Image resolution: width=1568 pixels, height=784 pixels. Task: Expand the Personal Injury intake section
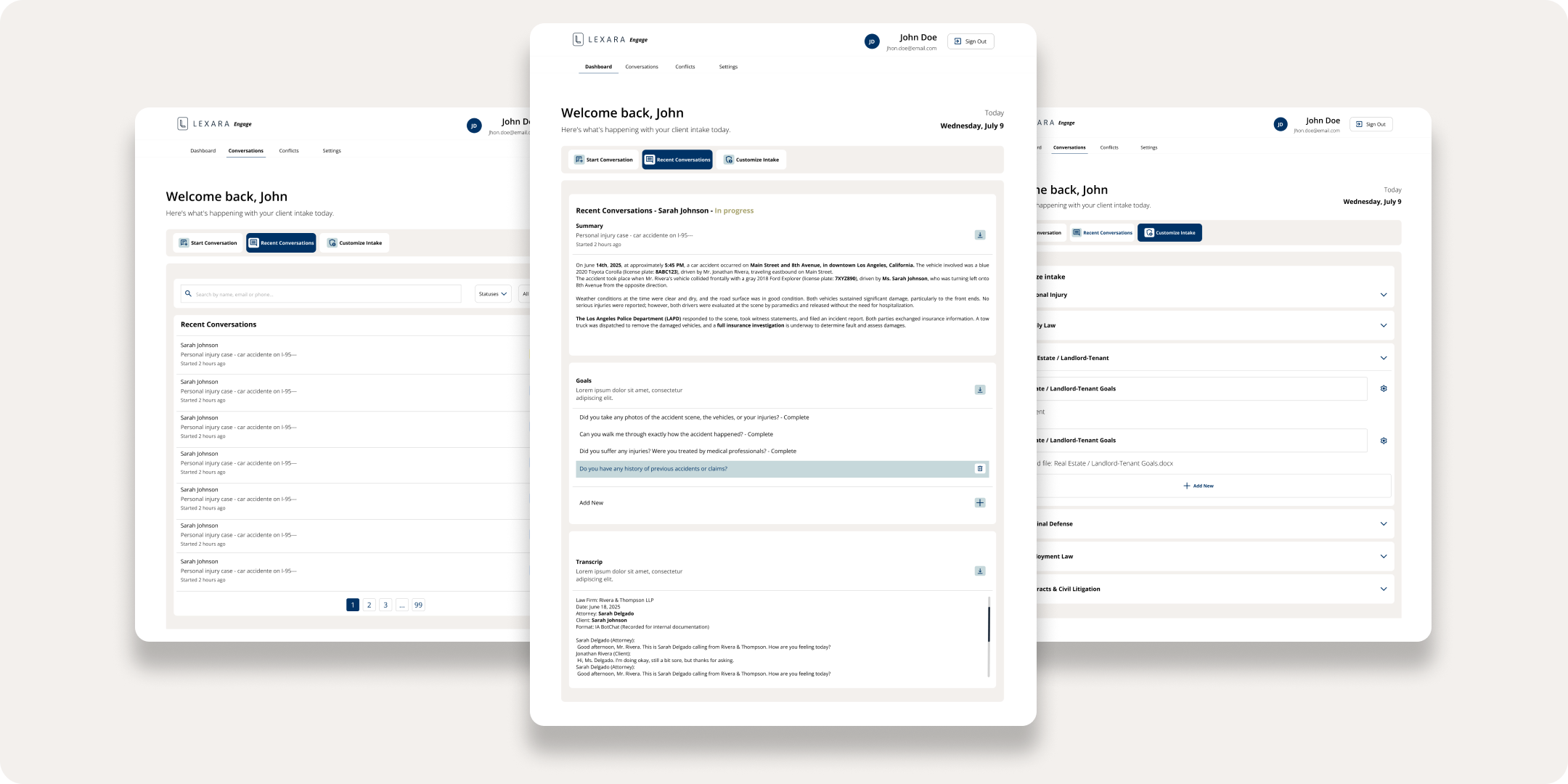point(1383,295)
